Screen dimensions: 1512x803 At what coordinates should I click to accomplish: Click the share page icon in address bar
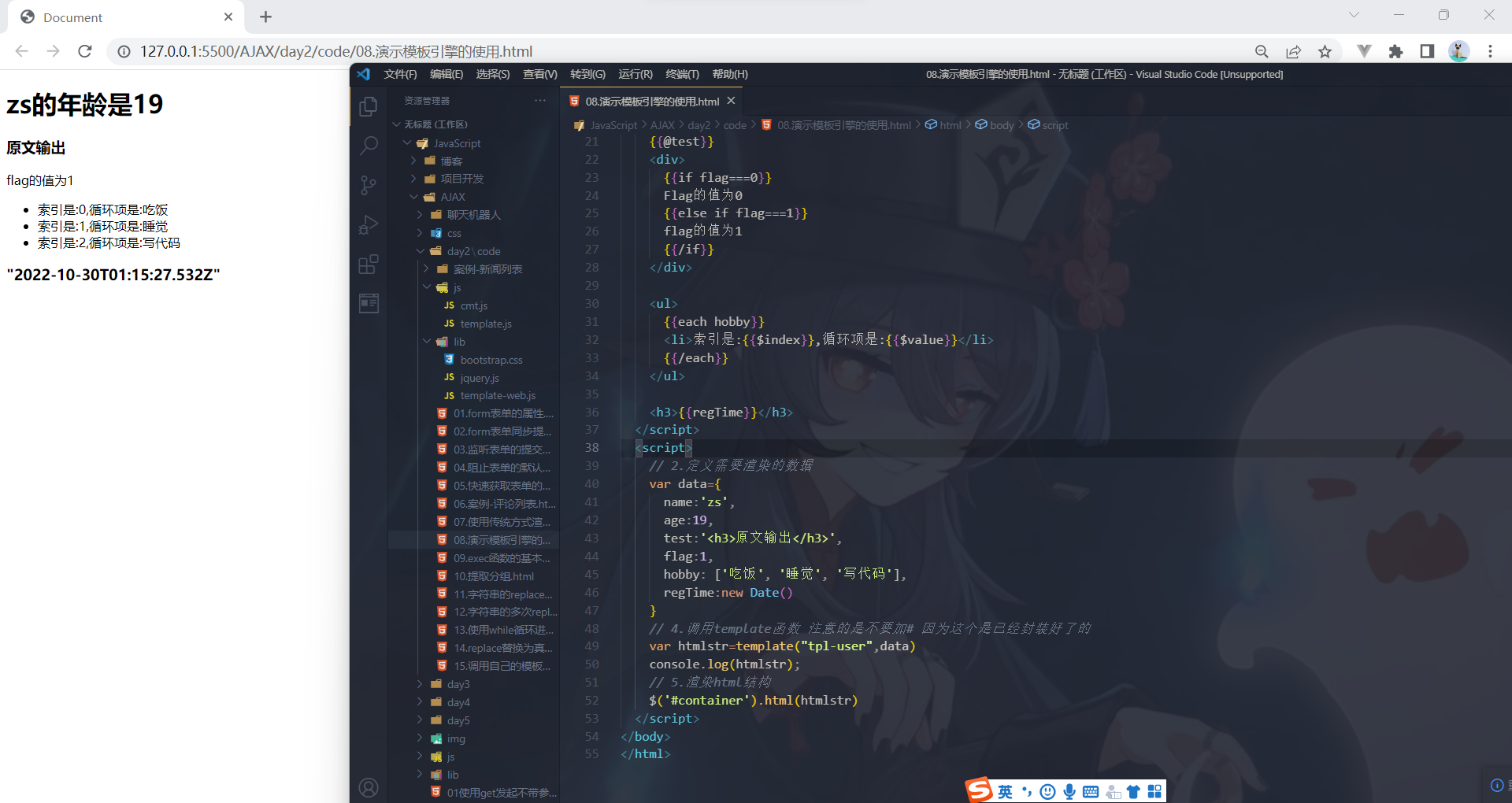pos(1293,51)
